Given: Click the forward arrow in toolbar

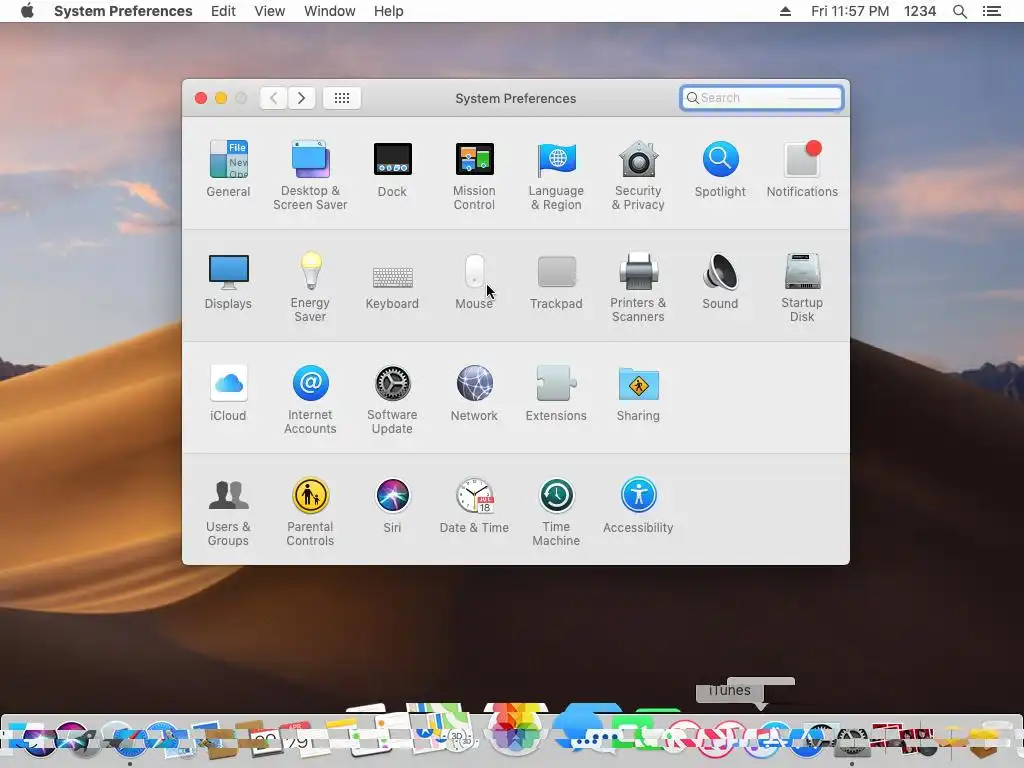Looking at the screenshot, I should [302, 98].
